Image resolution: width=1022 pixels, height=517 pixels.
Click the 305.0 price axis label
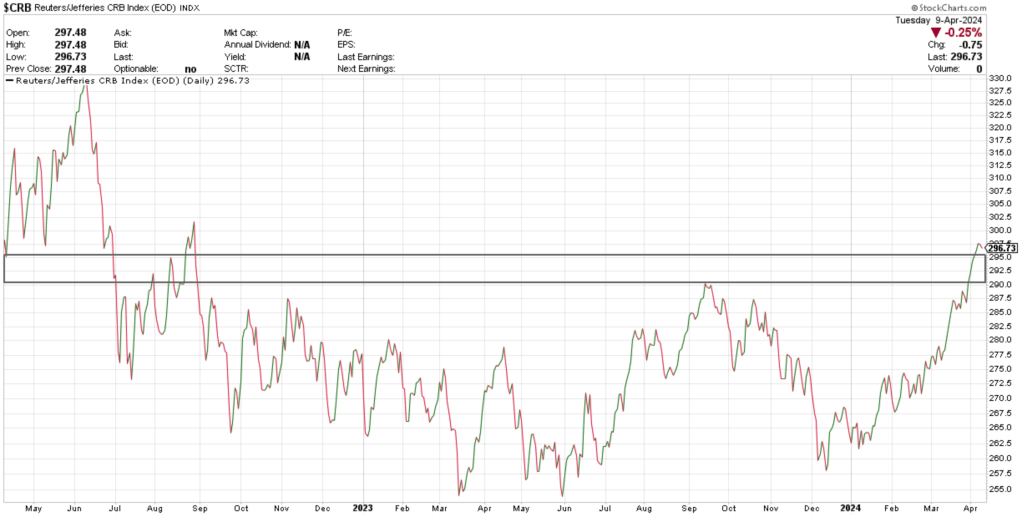[x=1001, y=203]
